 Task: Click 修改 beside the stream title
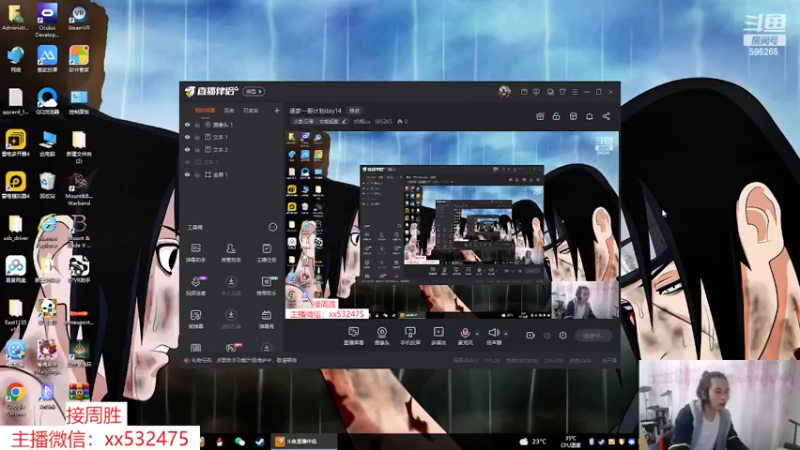pyautogui.click(x=354, y=111)
